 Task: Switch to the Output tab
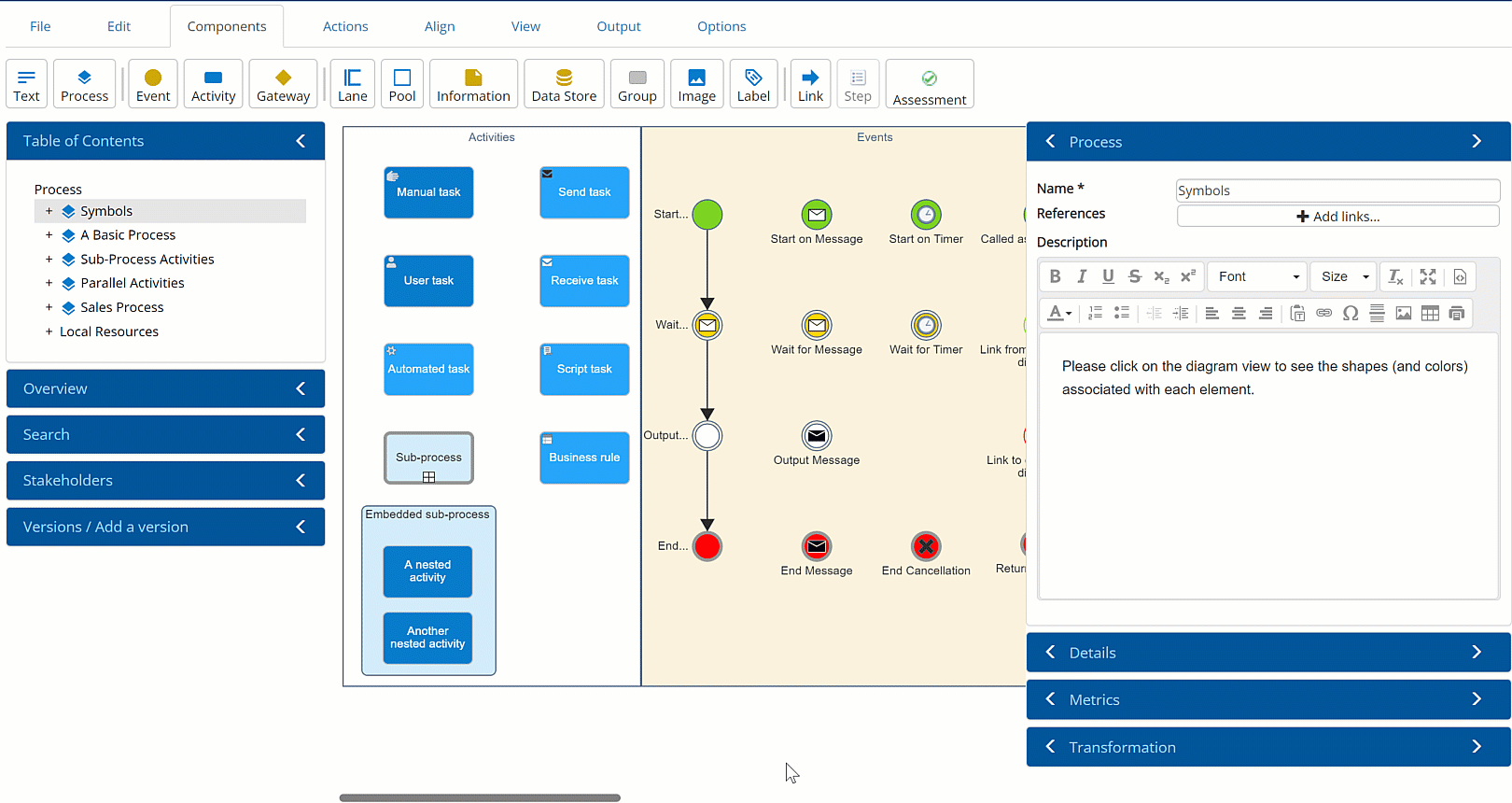point(618,26)
